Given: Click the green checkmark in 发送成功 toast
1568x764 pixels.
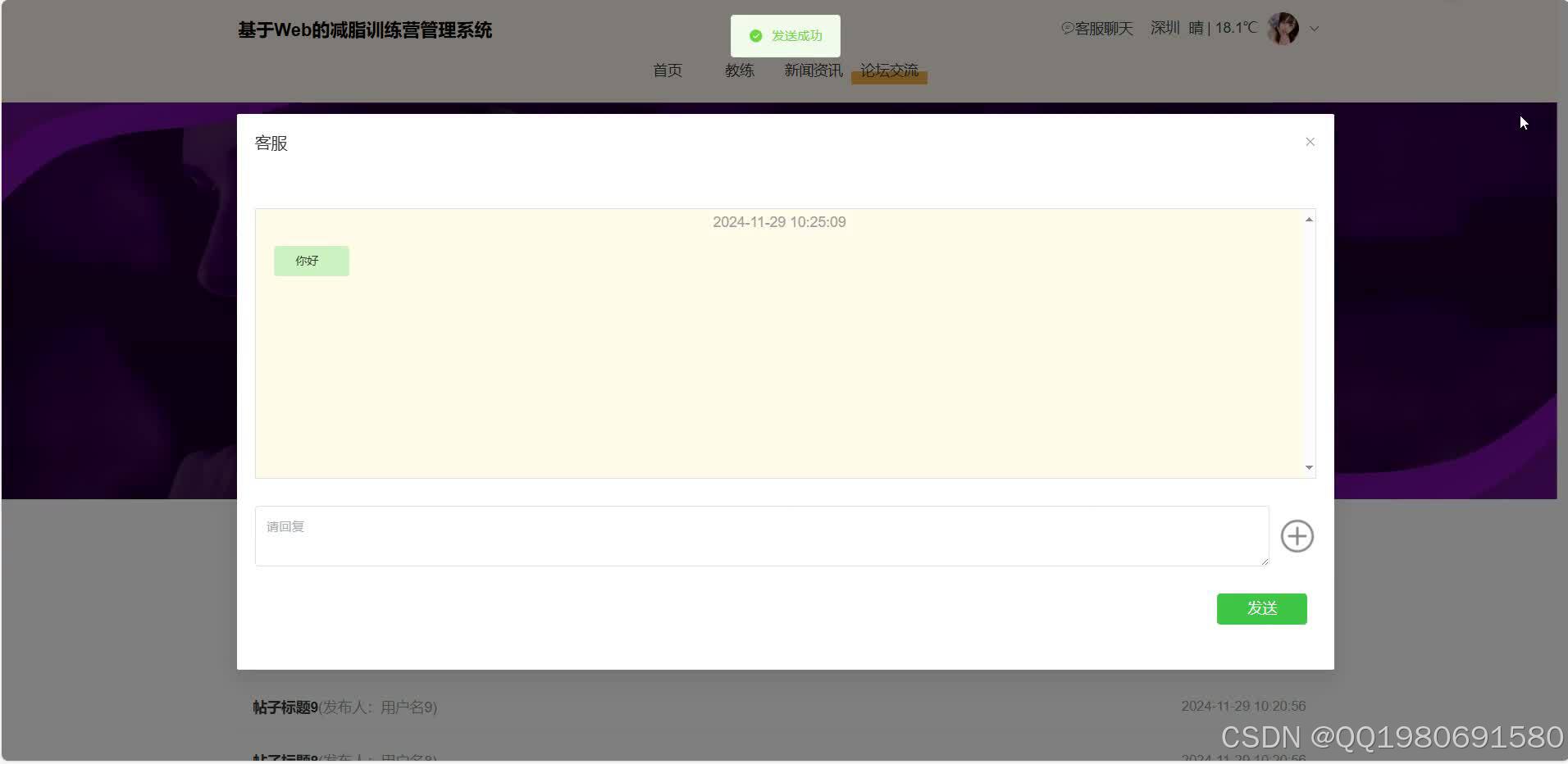Looking at the screenshot, I should 754,36.
